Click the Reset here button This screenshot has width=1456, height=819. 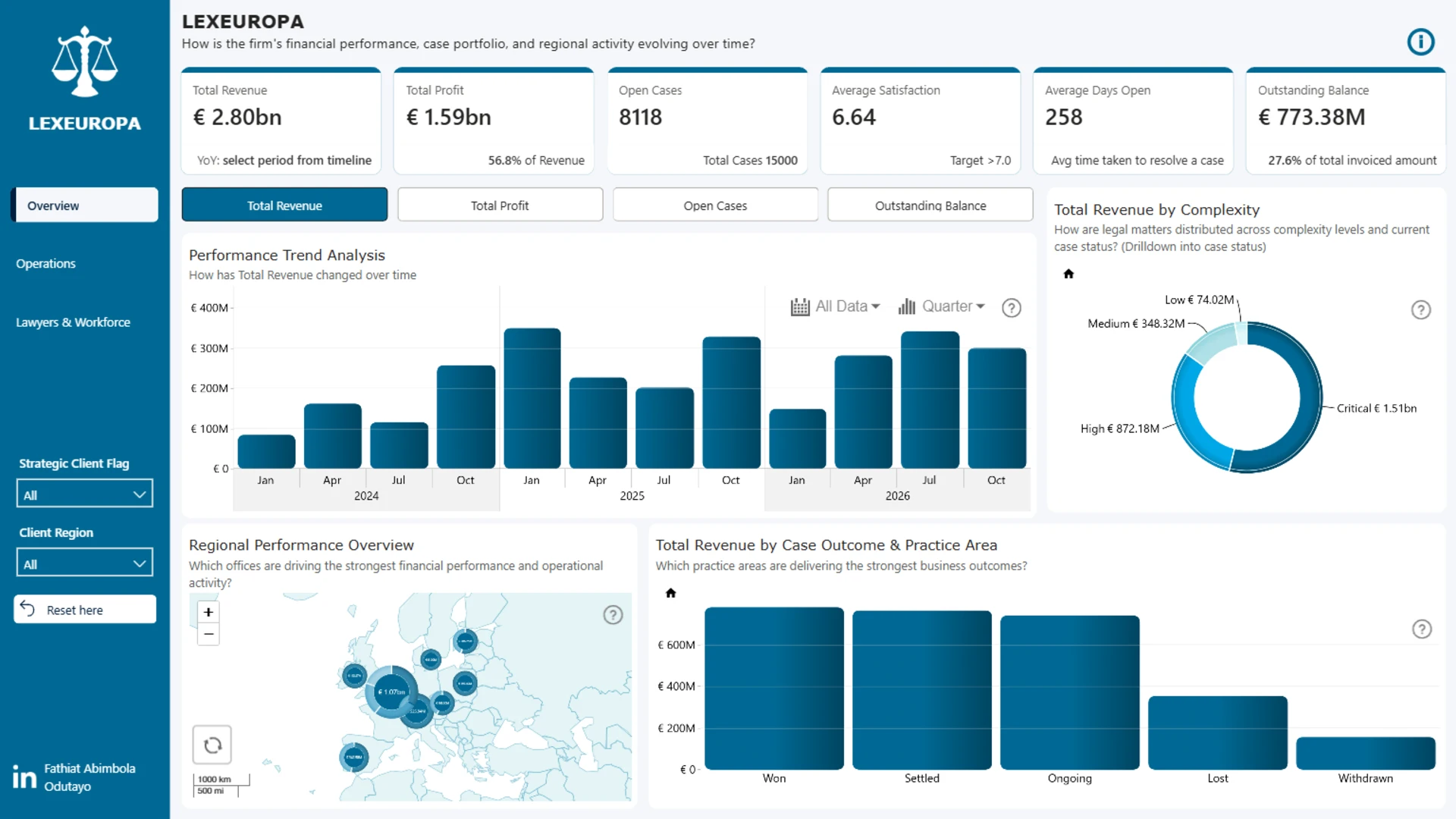[x=85, y=609]
